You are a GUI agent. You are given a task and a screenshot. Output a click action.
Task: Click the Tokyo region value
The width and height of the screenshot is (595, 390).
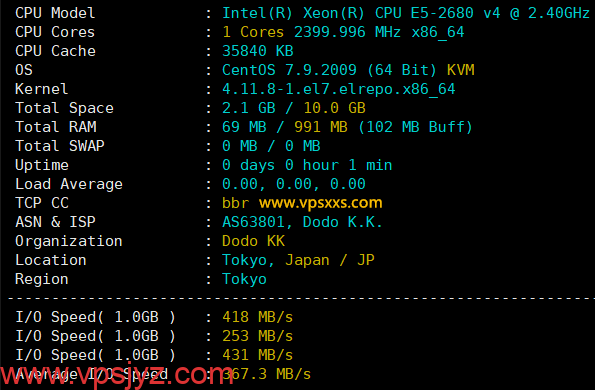[244, 279]
